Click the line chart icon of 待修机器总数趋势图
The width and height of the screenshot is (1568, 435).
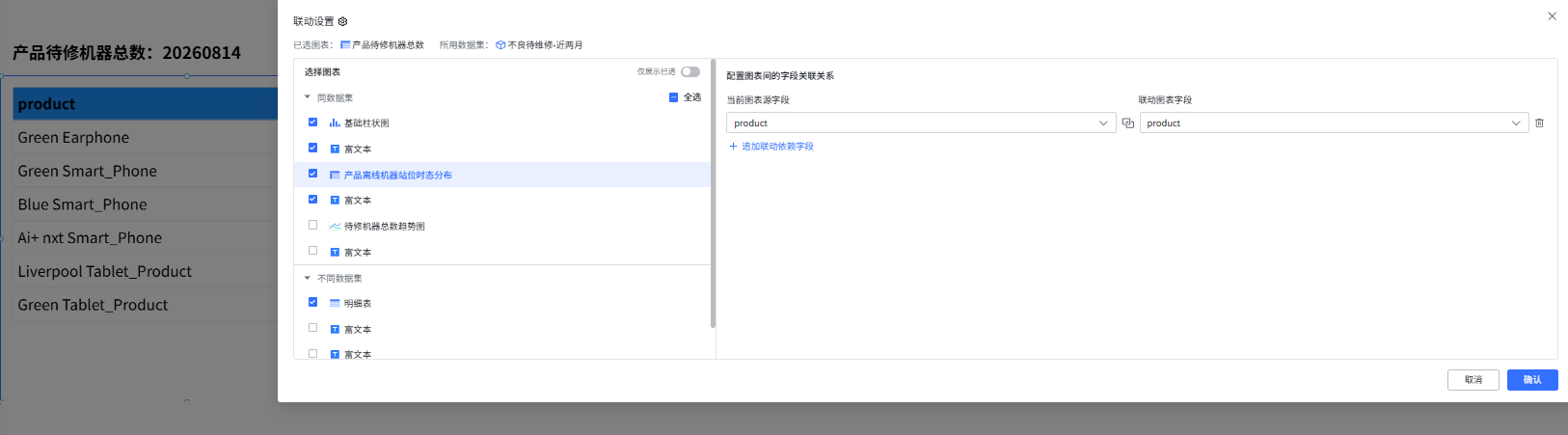coord(335,227)
